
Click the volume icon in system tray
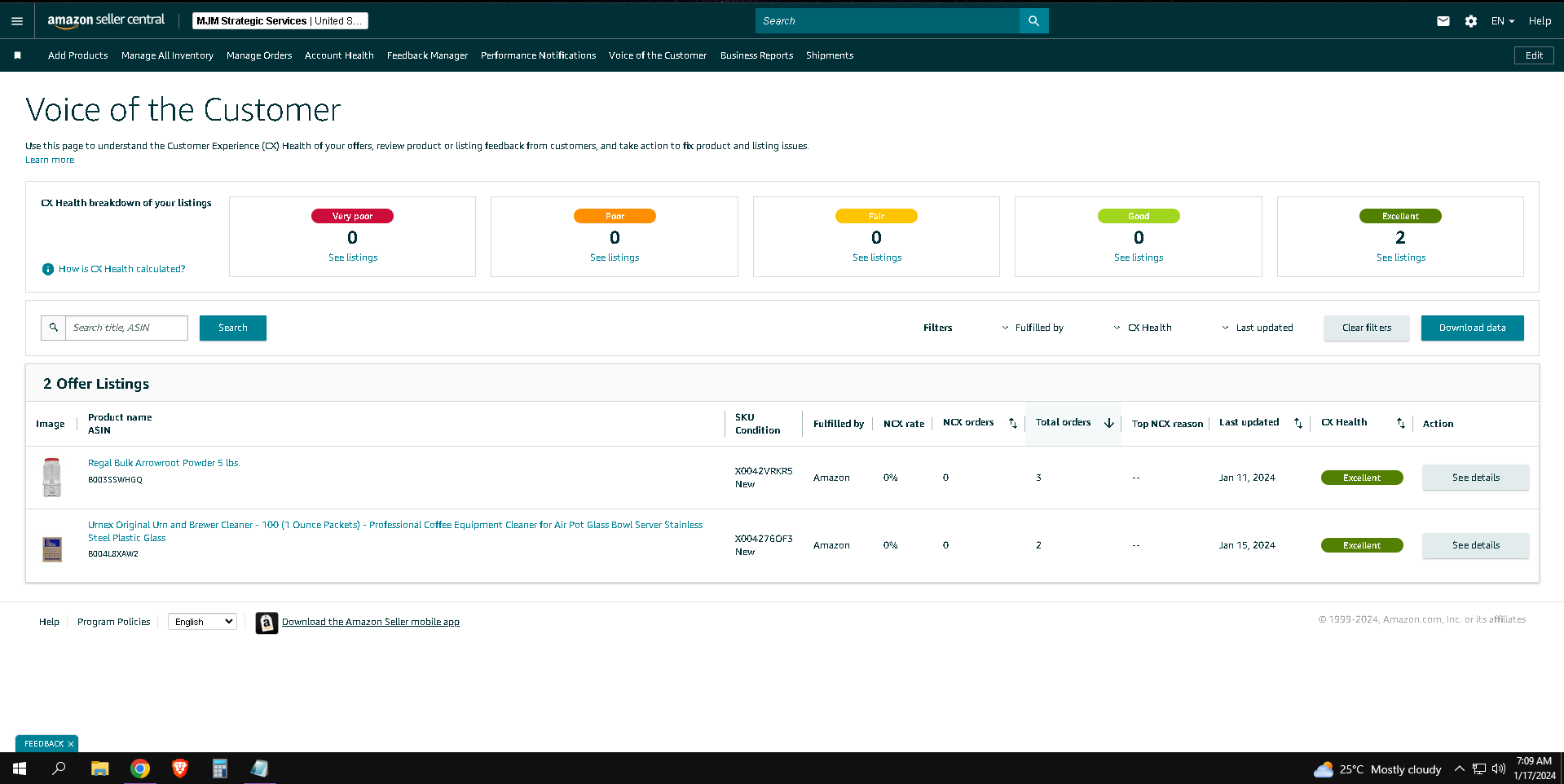tap(1499, 769)
